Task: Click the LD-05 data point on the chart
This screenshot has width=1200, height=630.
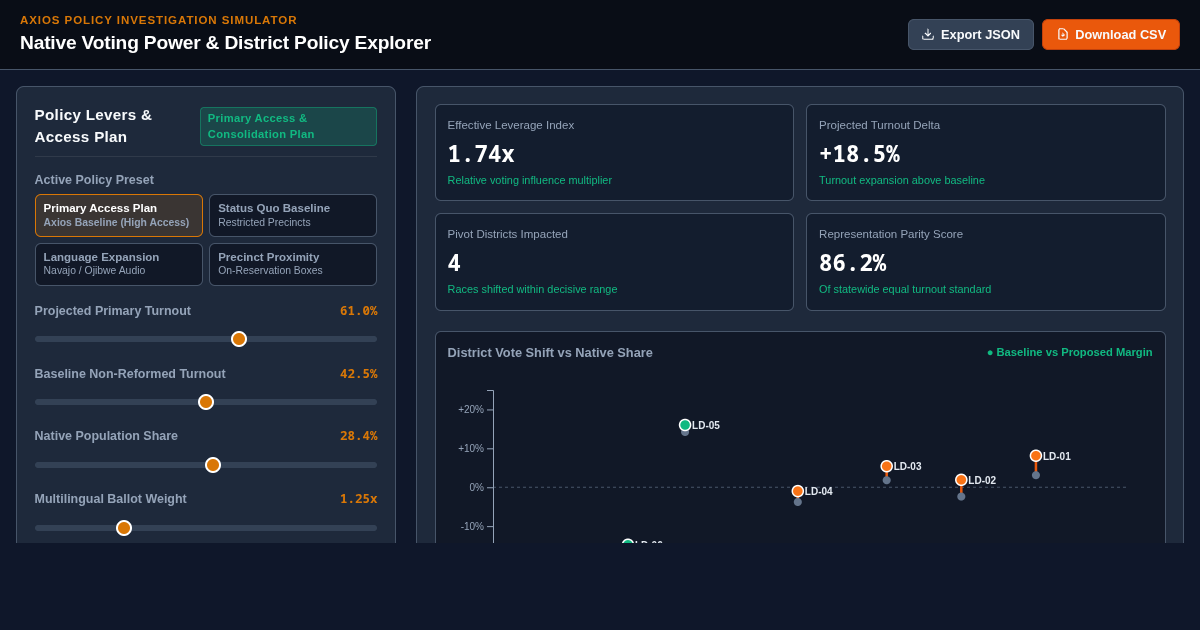Action: tap(685, 425)
